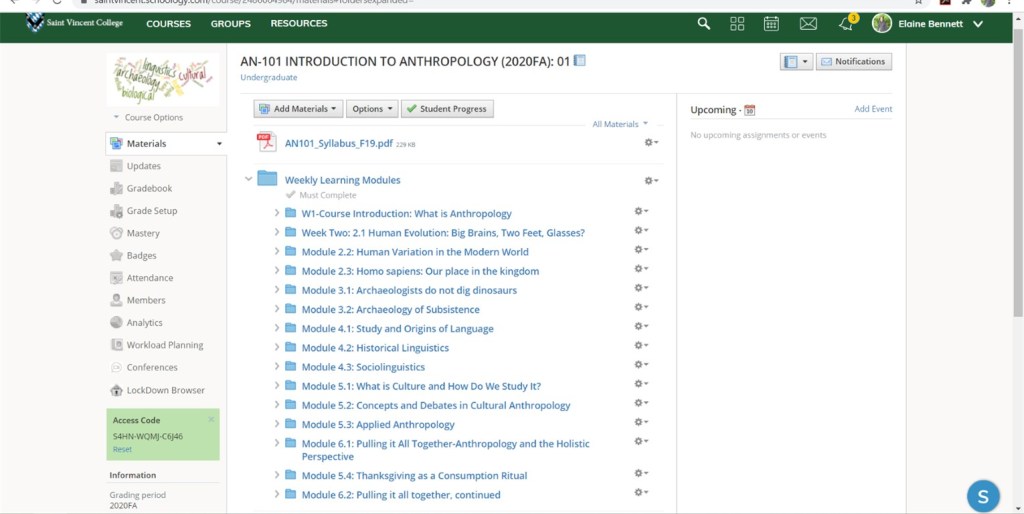The image size is (1024, 514).
Task: Open the Add Materials dropdown
Action: [x=298, y=109]
